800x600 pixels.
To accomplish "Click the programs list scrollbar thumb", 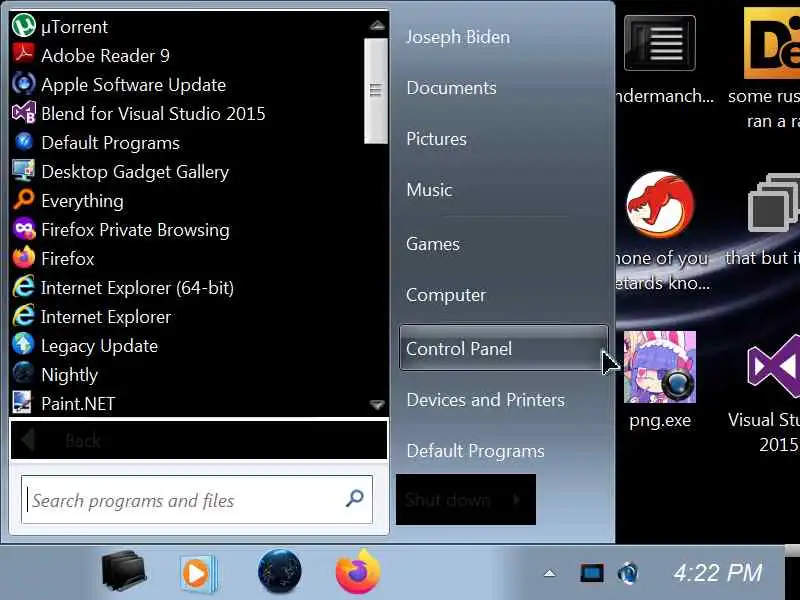I will coord(376,91).
